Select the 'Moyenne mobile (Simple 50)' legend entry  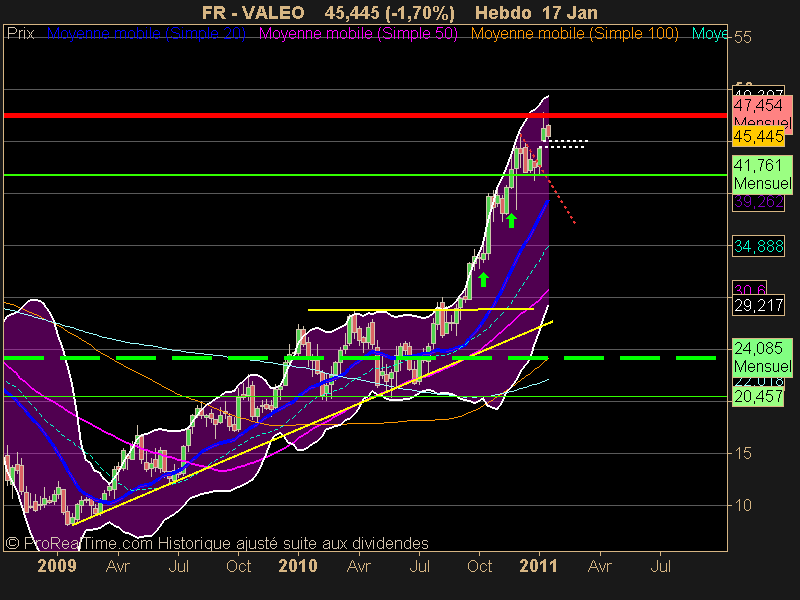[x=358, y=34]
